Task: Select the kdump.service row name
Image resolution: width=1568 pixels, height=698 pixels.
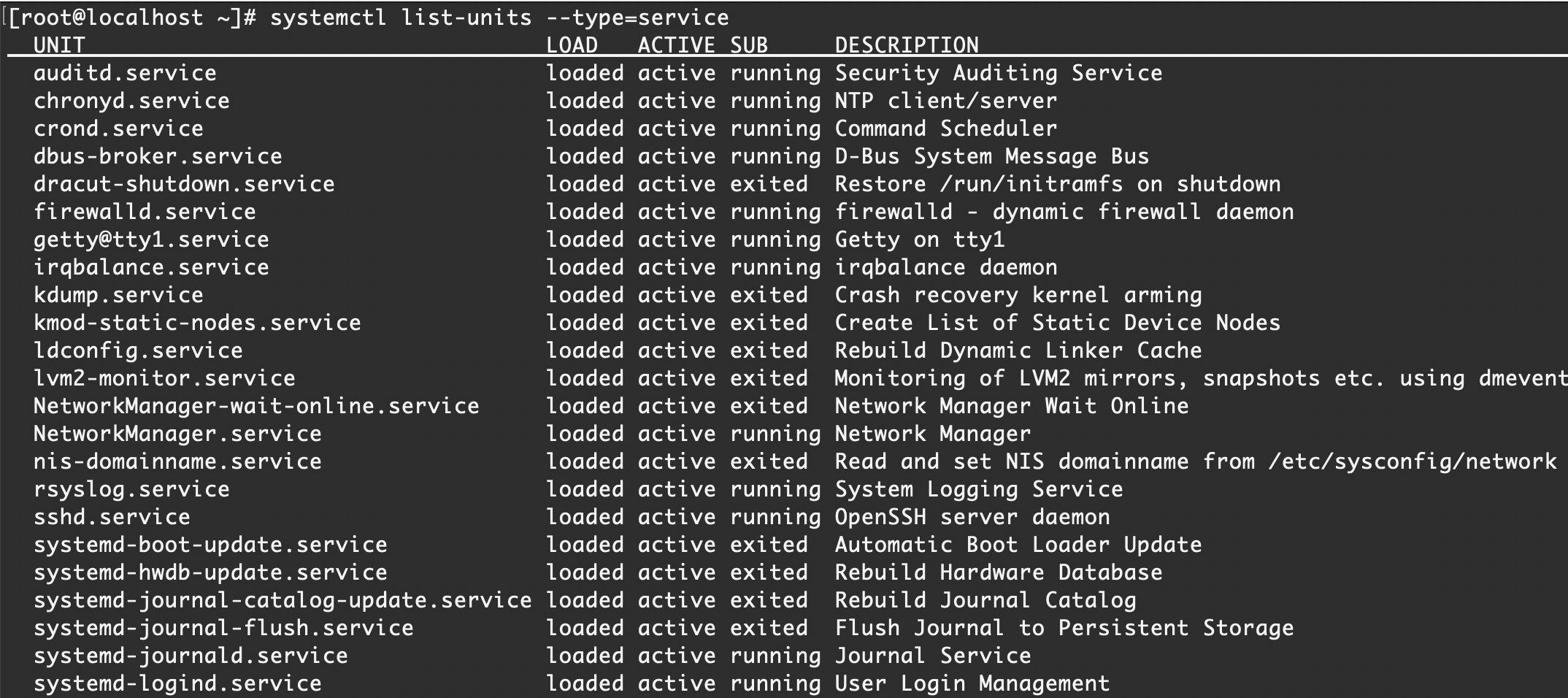Action: tap(118, 295)
